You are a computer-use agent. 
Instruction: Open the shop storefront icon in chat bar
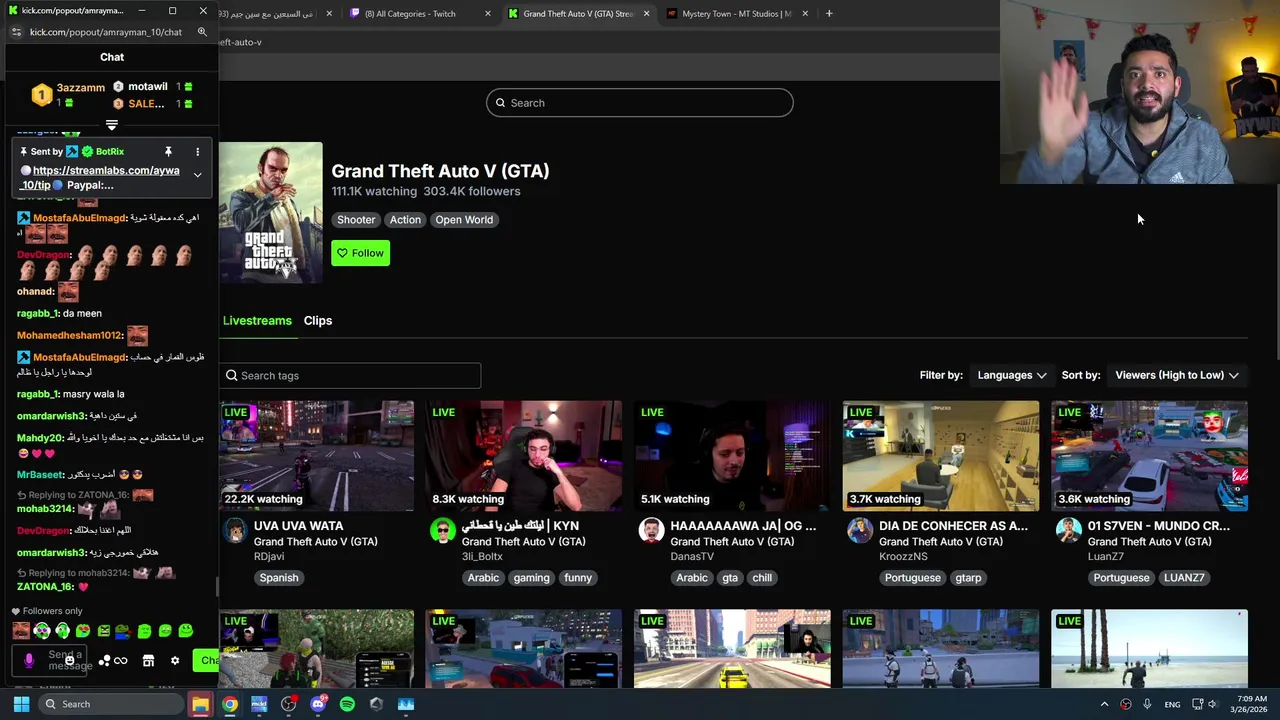(x=148, y=660)
